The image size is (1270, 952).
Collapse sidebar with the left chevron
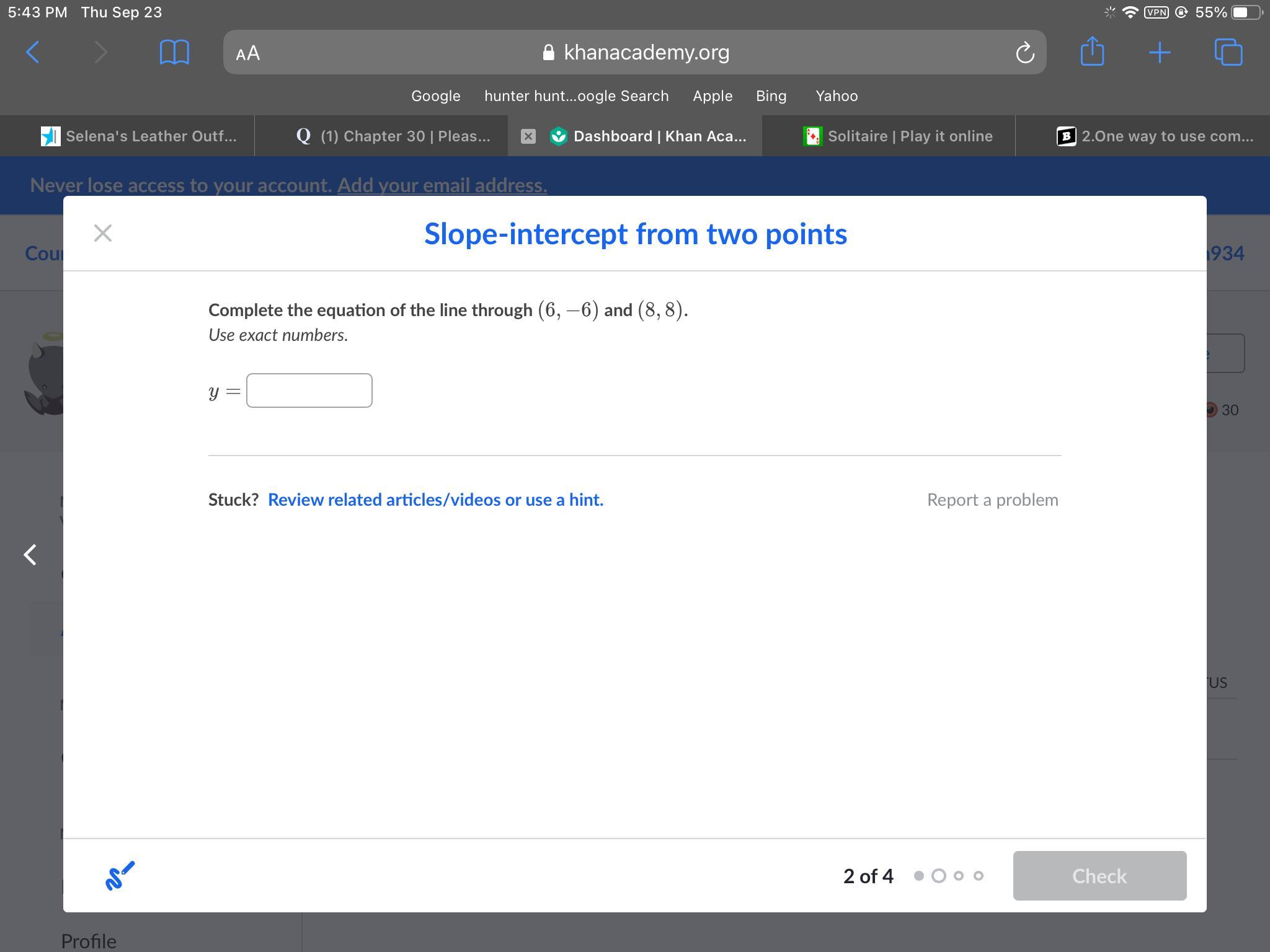pyautogui.click(x=30, y=554)
